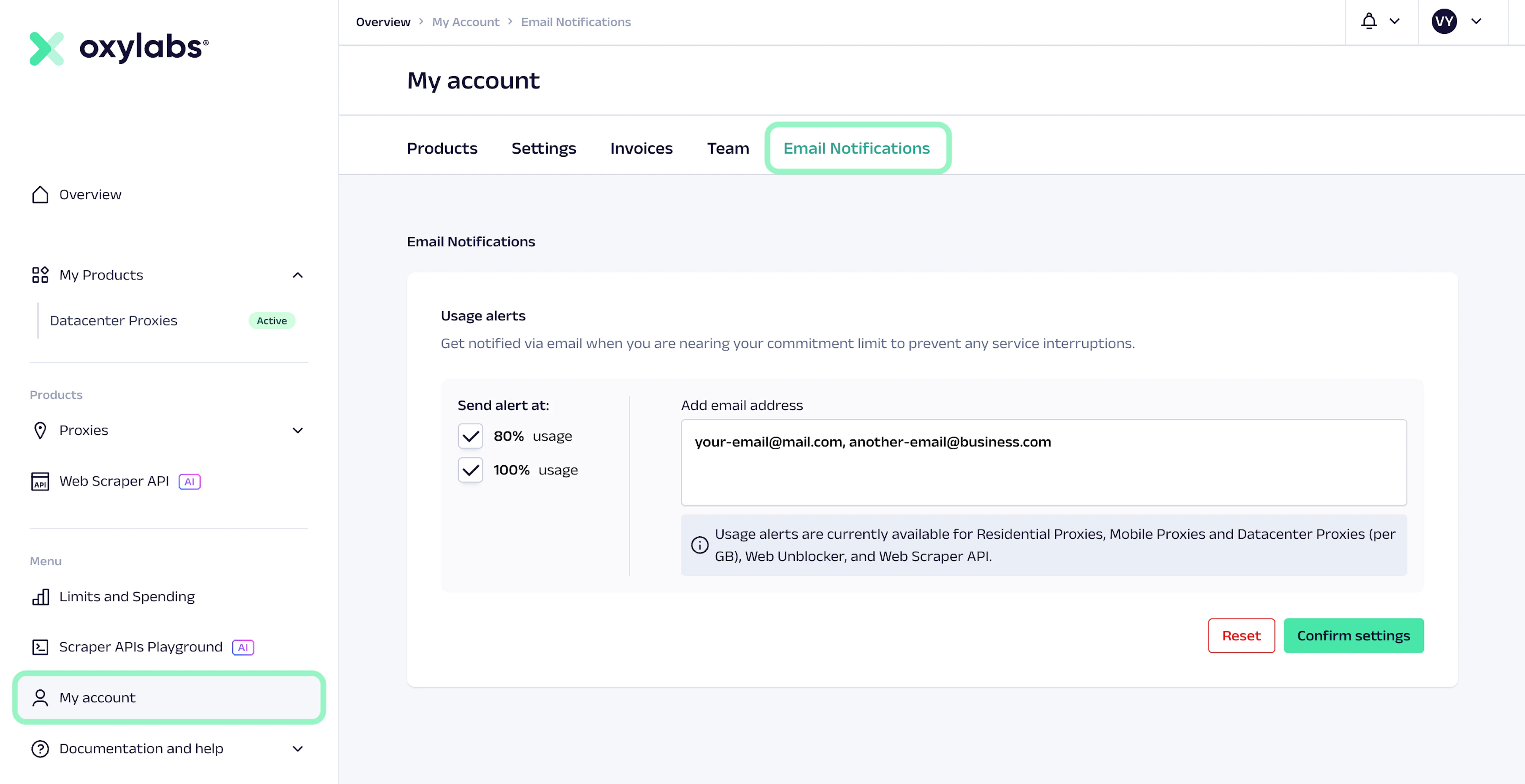Image resolution: width=1525 pixels, height=784 pixels.
Task: Click the Web Scraper API icon
Action: pos(40,481)
